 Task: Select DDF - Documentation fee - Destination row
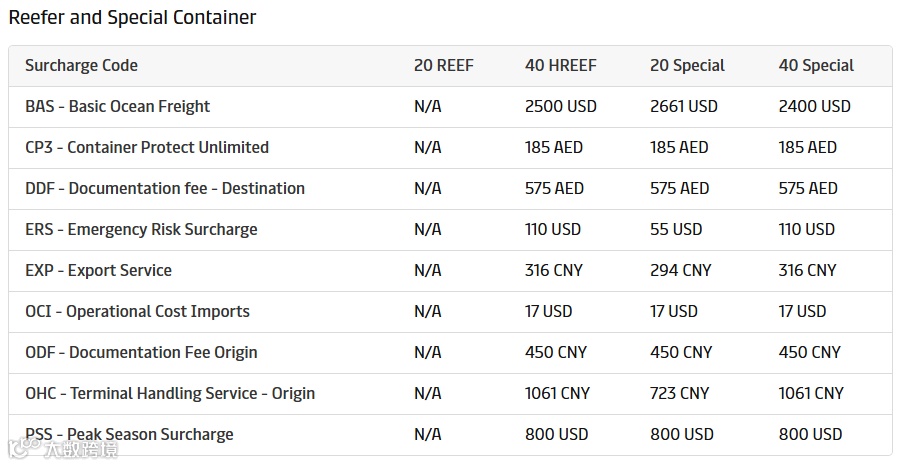click(165, 189)
